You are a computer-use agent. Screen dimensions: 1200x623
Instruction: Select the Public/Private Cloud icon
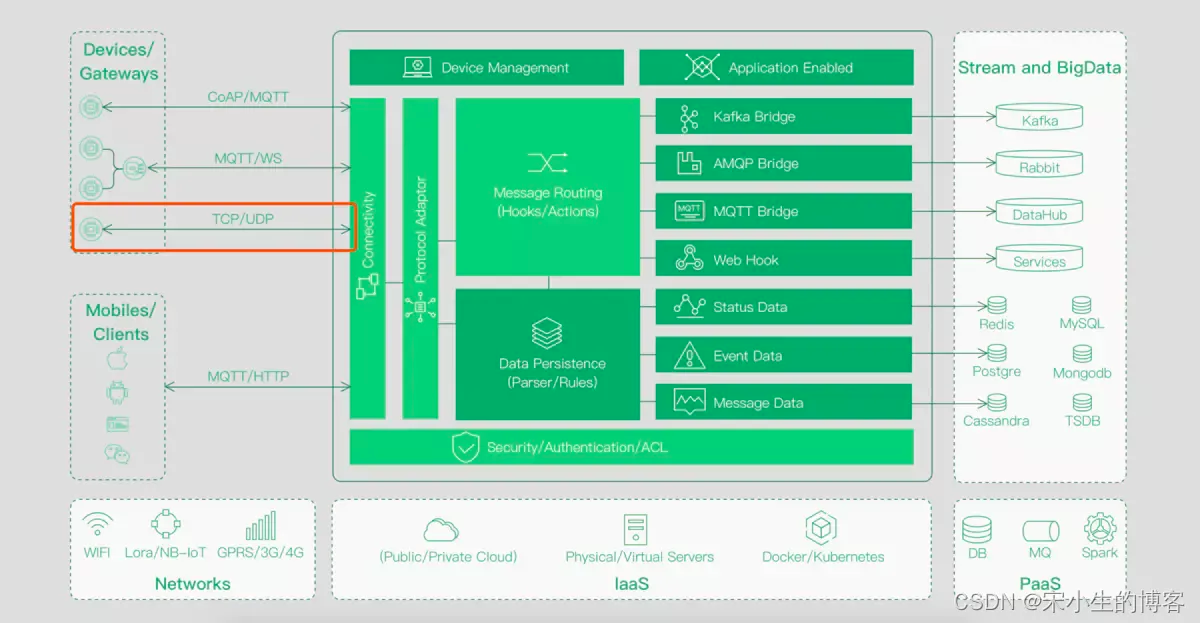pos(441,529)
